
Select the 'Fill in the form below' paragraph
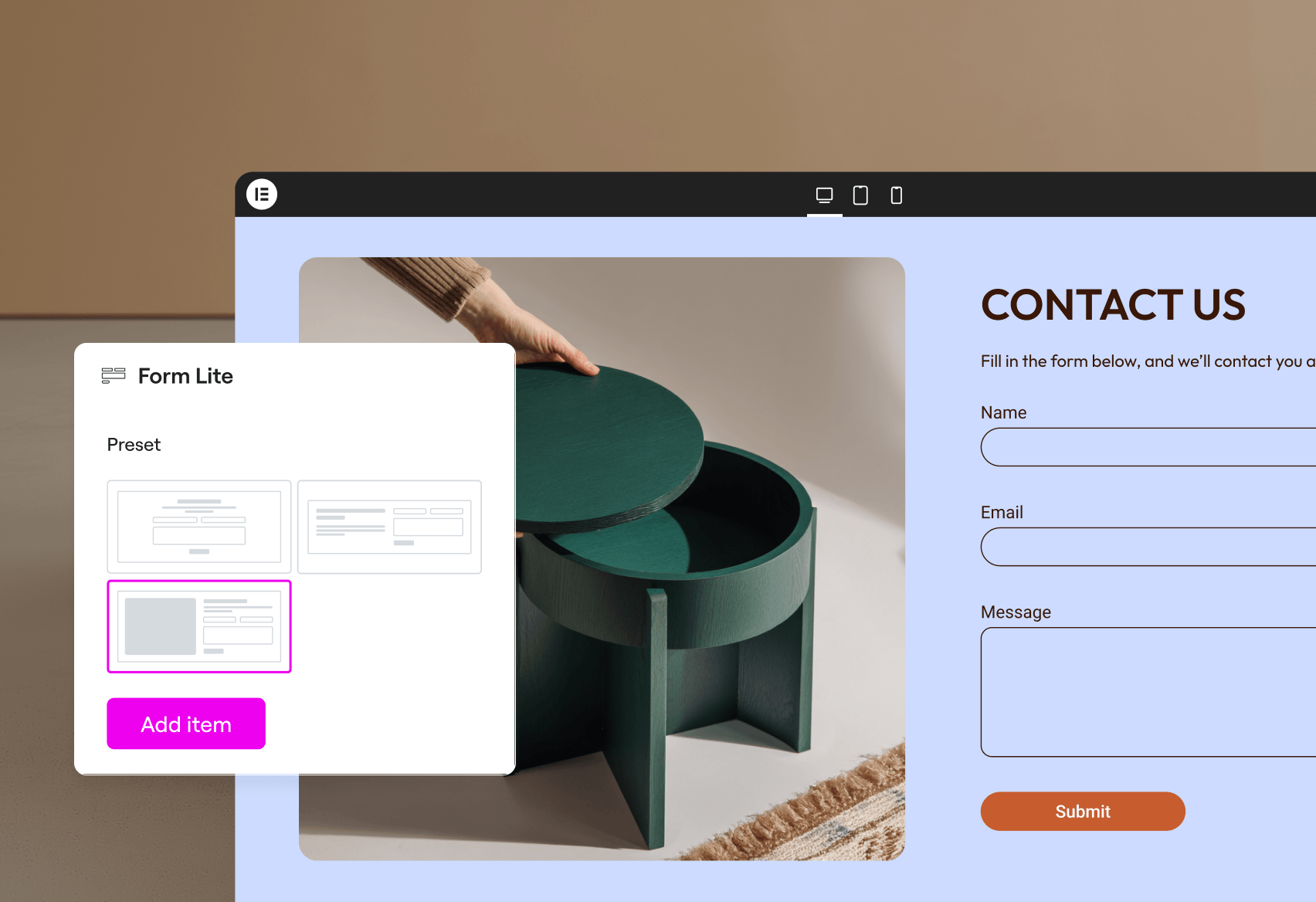click(1148, 361)
